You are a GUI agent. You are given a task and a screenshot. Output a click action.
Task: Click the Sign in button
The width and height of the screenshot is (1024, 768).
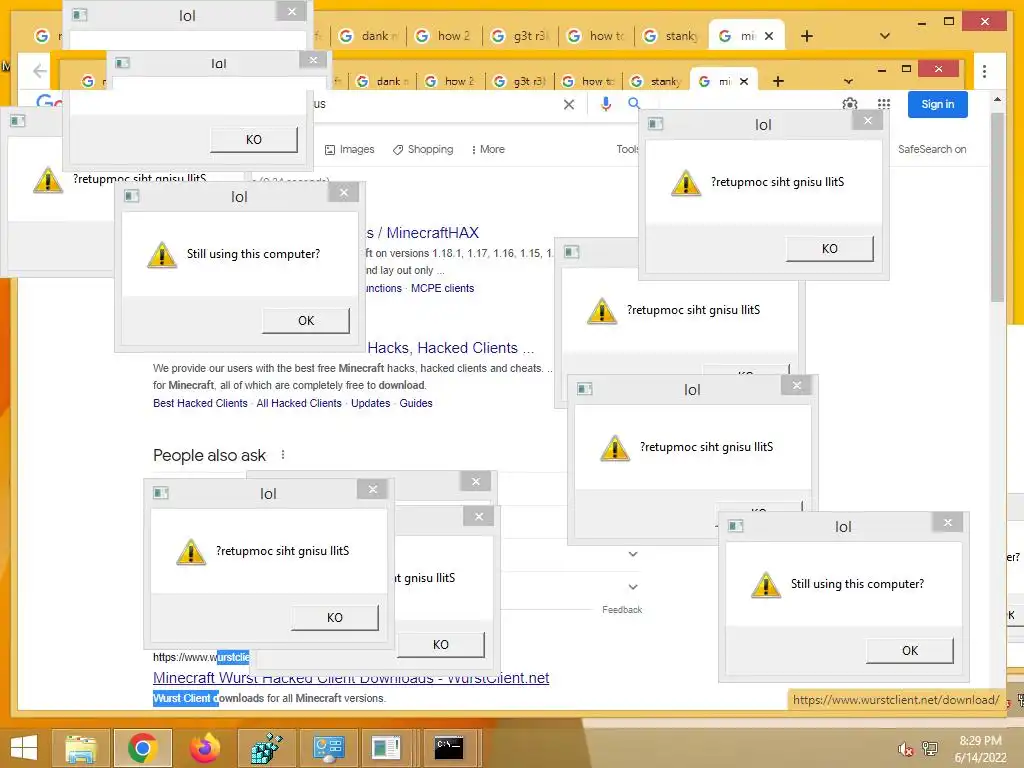[937, 104]
